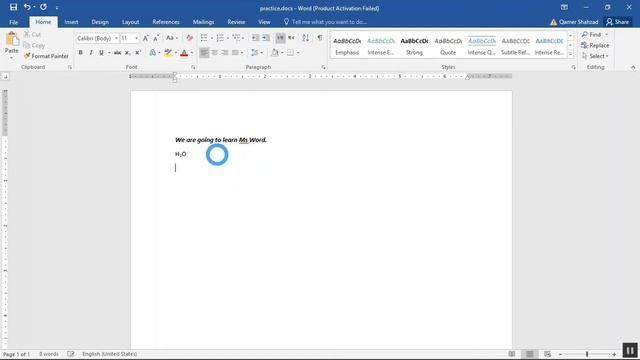Apply the Strong style
This screenshot has width=640, height=360.
click(414, 46)
